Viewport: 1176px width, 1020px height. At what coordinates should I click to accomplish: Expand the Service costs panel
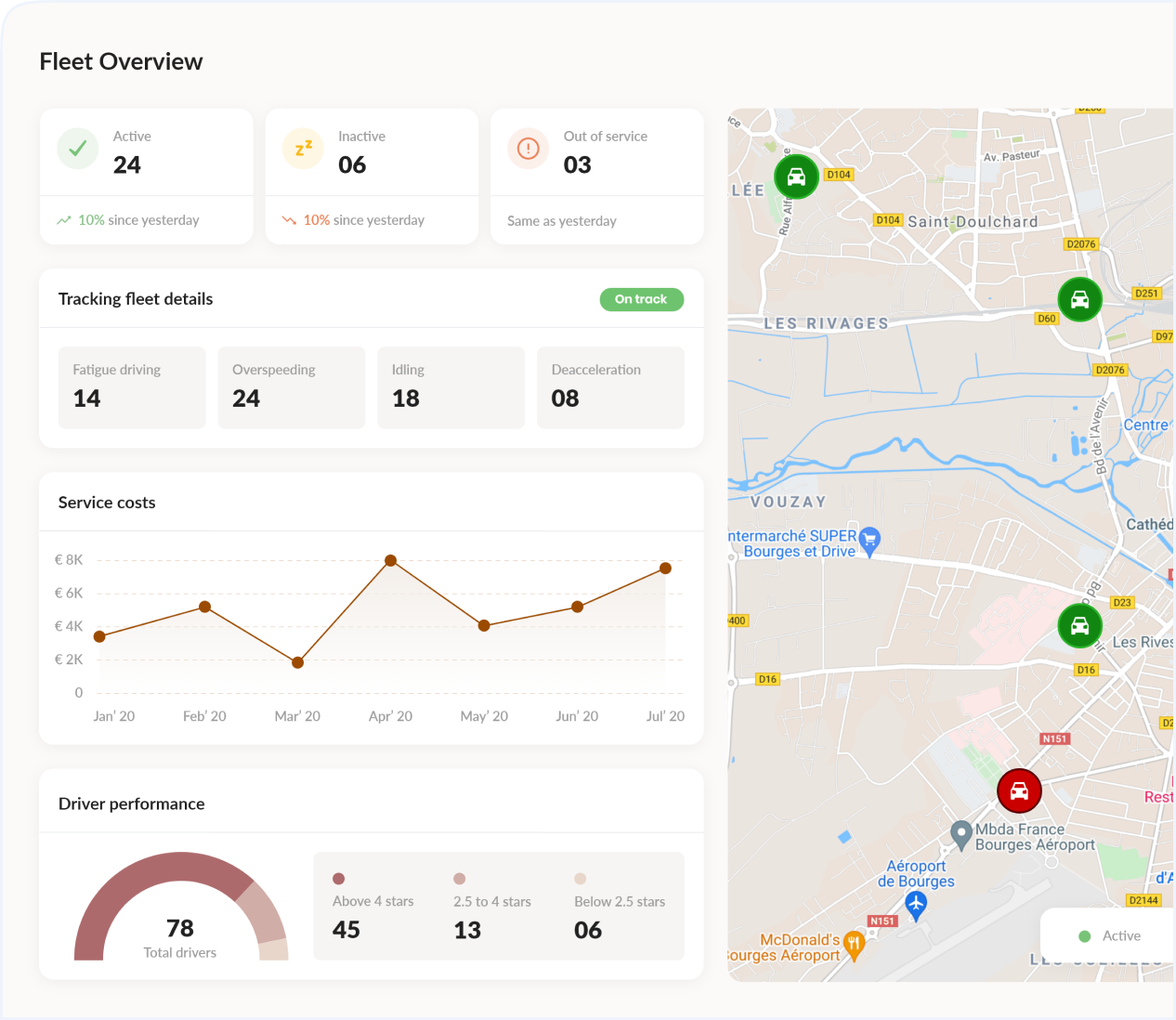[x=107, y=502]
